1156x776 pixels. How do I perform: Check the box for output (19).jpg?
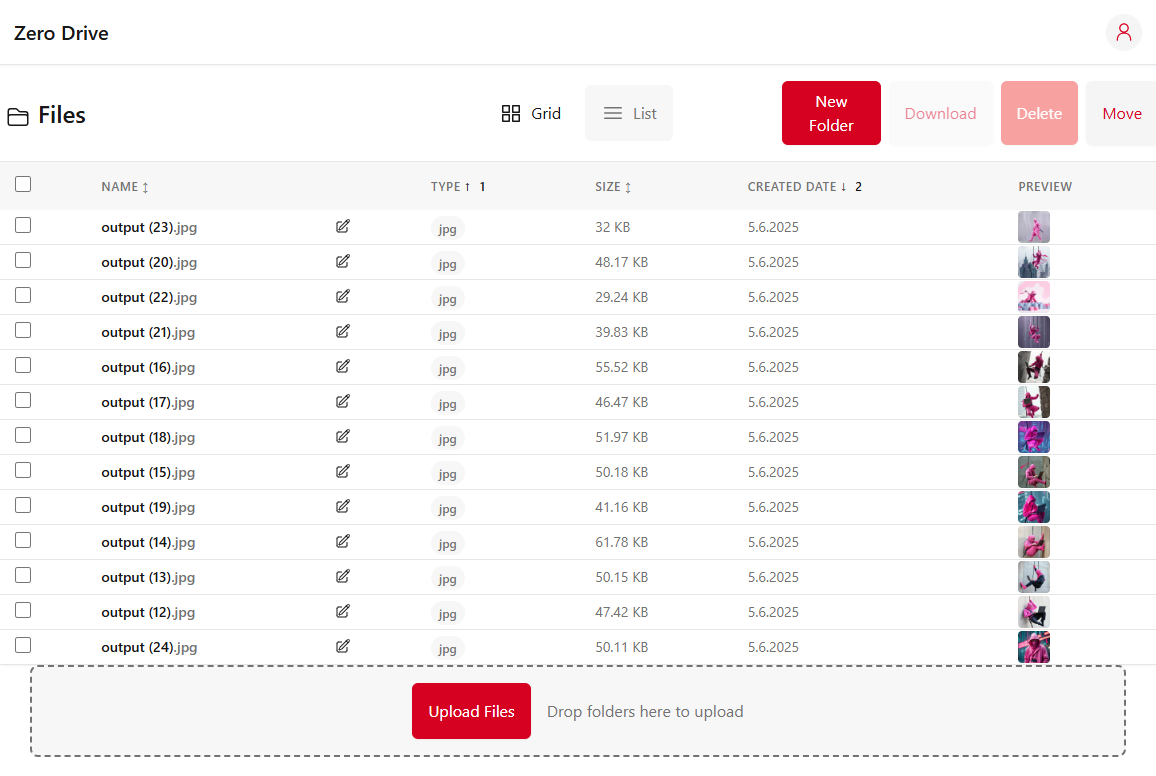[23, 505]
